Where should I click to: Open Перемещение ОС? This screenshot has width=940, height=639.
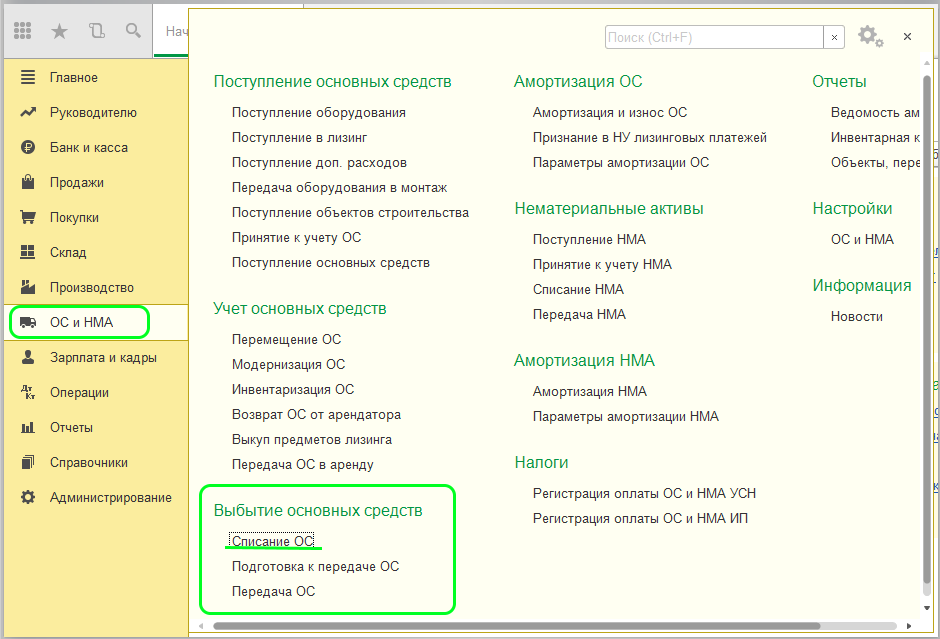tap(287, 339)
